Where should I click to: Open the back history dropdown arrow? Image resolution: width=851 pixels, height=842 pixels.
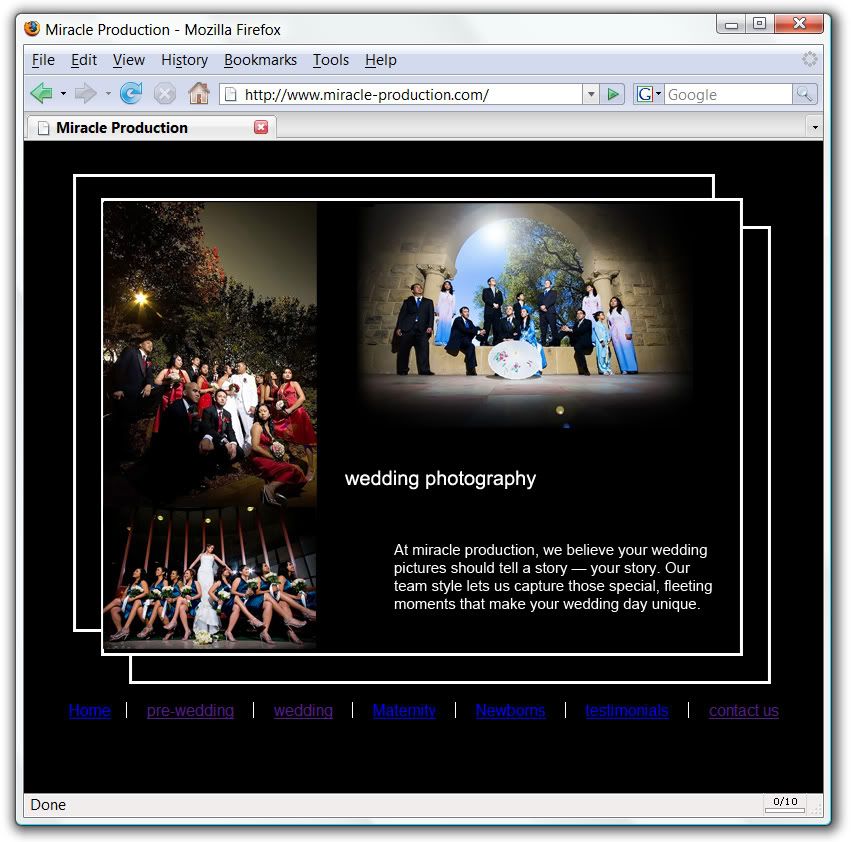63,94
